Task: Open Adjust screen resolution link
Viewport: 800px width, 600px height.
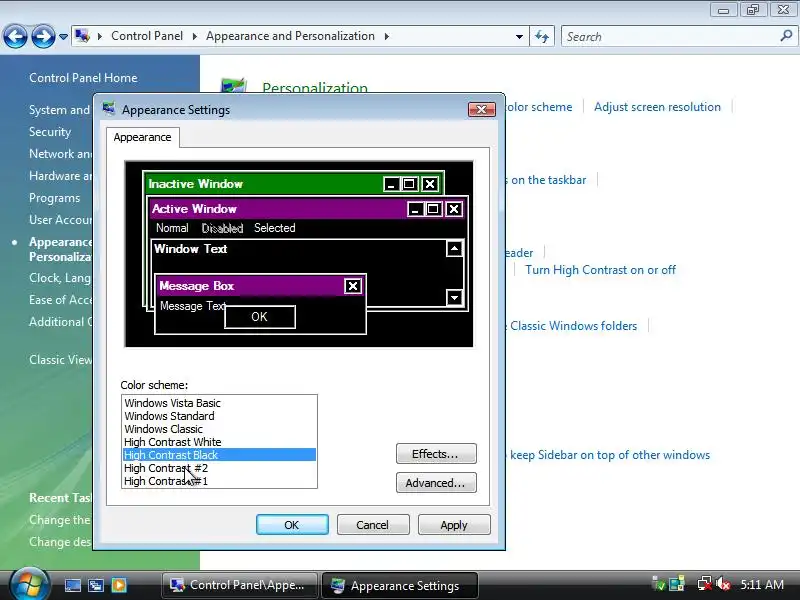Action: (x=657, y=107)
